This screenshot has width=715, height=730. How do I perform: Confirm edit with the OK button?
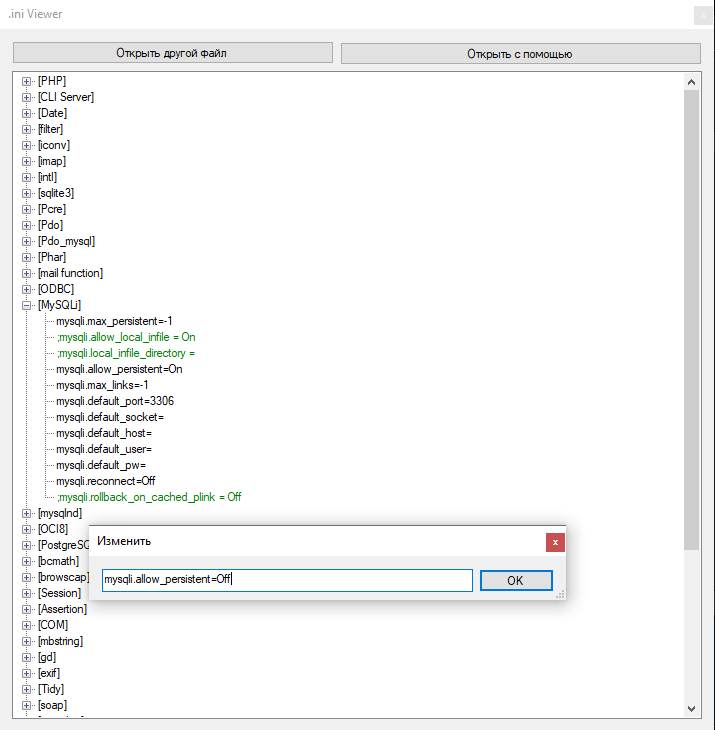pos(516,580)
